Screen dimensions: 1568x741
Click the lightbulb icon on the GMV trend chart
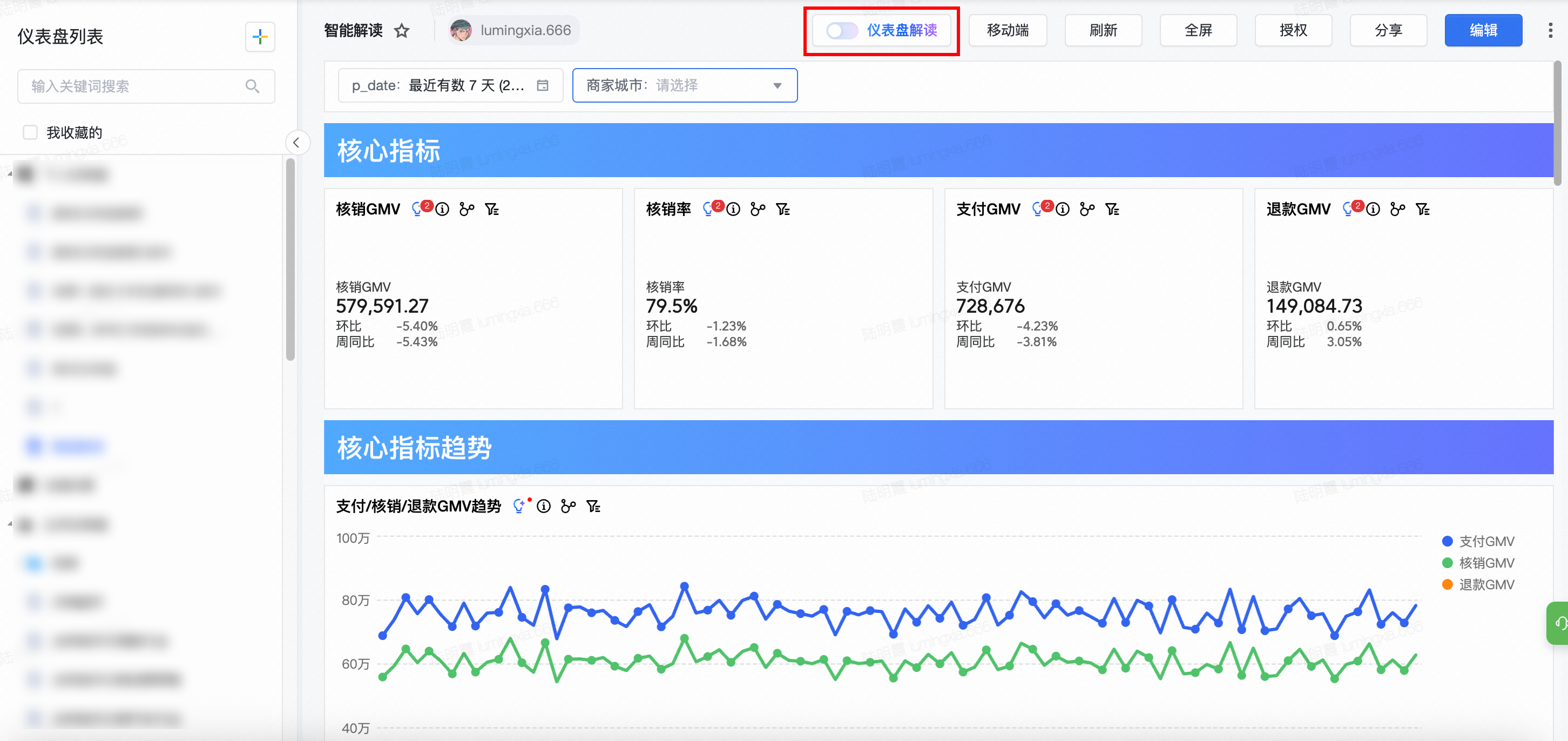click(518, 506)
